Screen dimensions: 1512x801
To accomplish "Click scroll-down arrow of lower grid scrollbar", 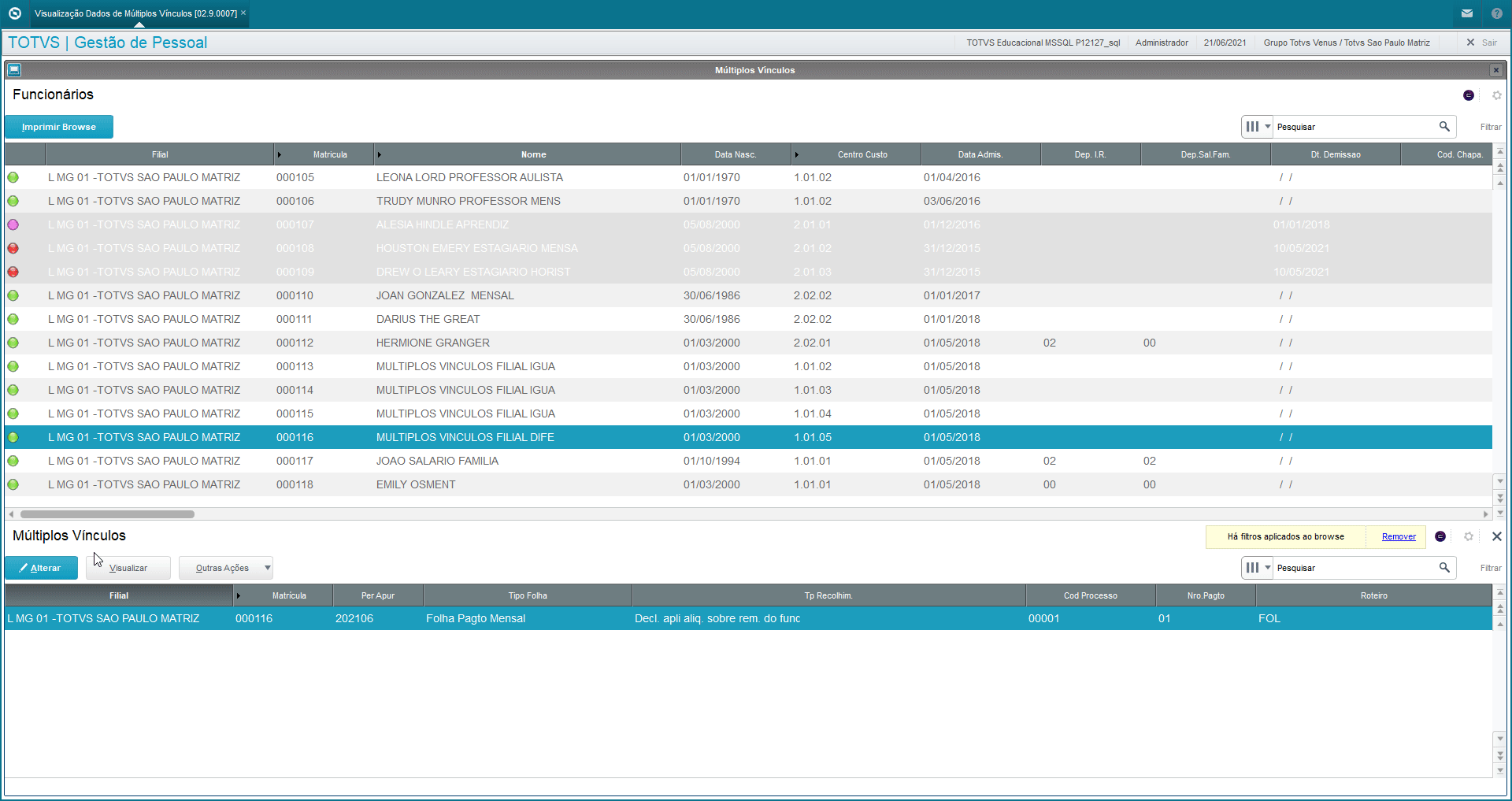I will pyautogui.click(x=1500, y=739).
